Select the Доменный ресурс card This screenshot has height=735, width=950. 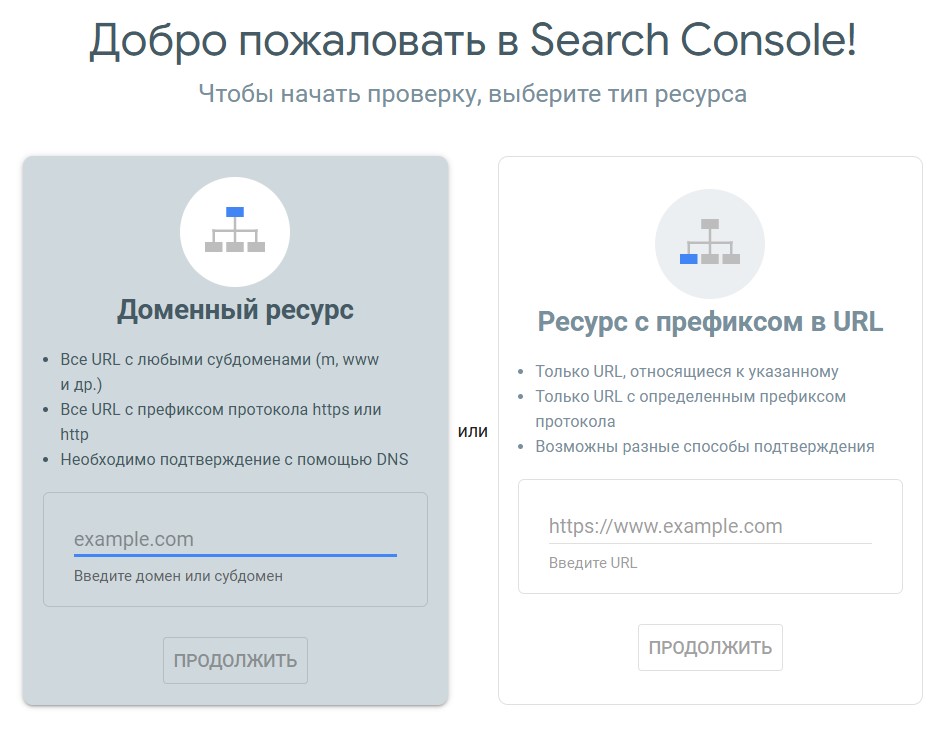coord(235,430)
